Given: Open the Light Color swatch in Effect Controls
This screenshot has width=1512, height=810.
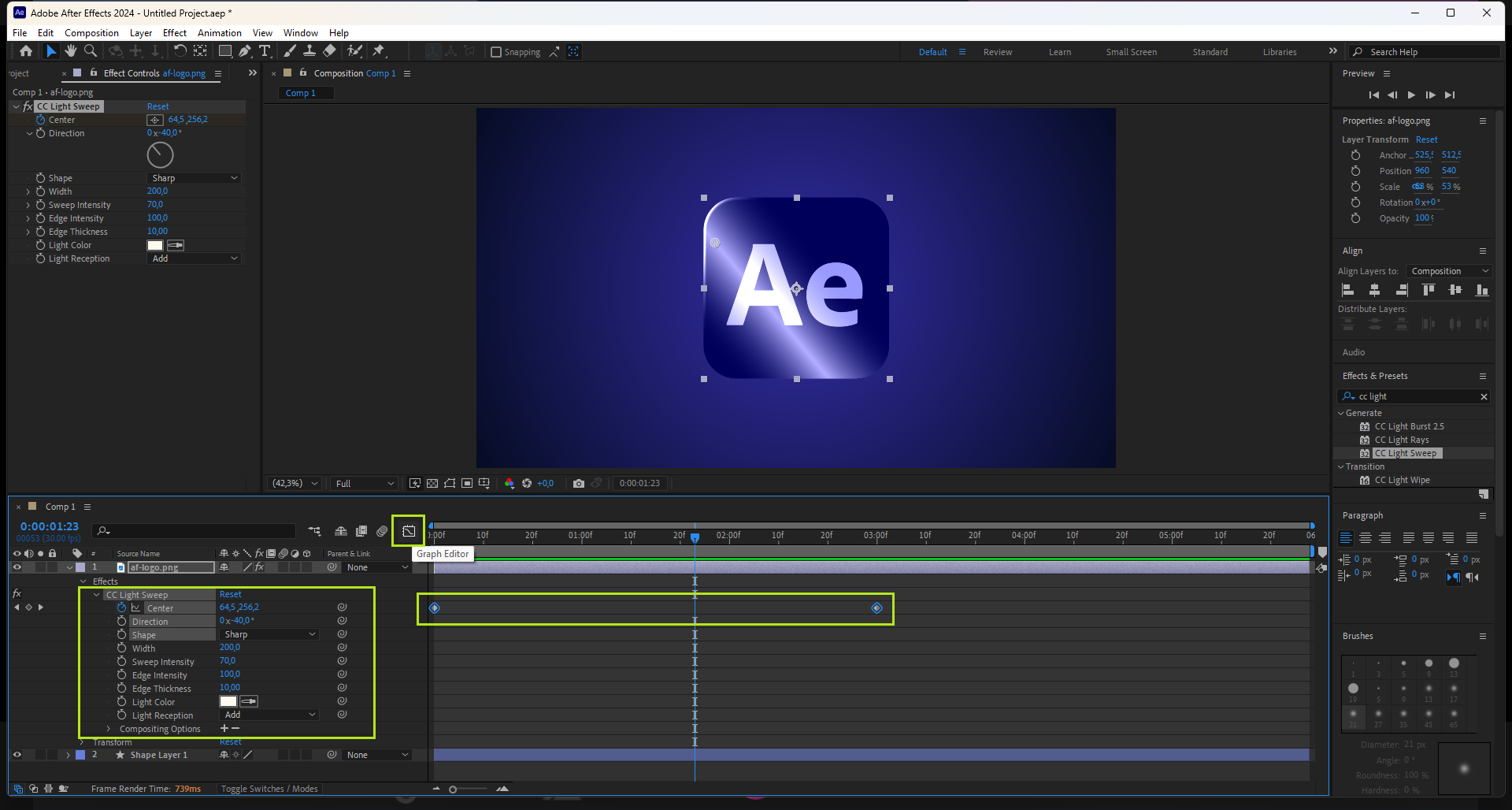Looking at the screenshot, I should click(x=155, y=245).
